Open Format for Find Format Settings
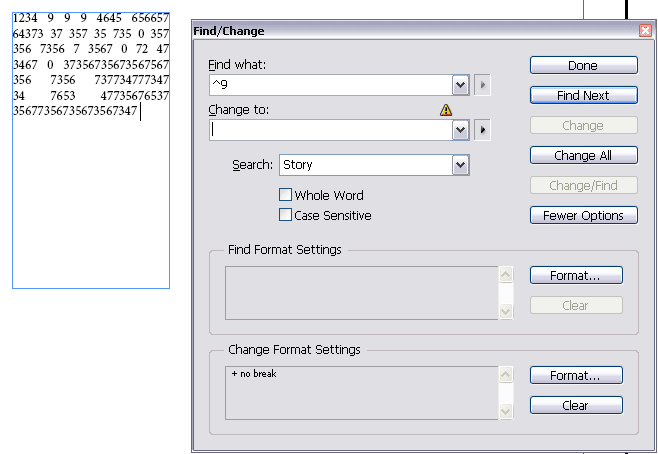This screenshot has width=658, height=454. 576,275
